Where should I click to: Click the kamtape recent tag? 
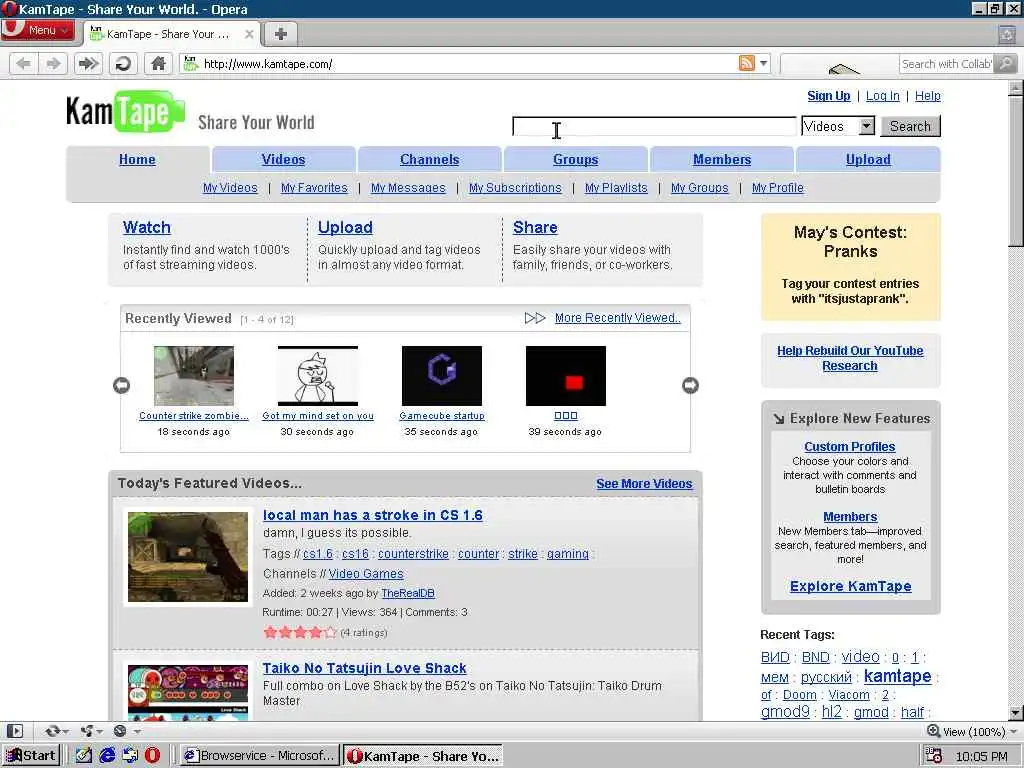click(x=897, y=676)
